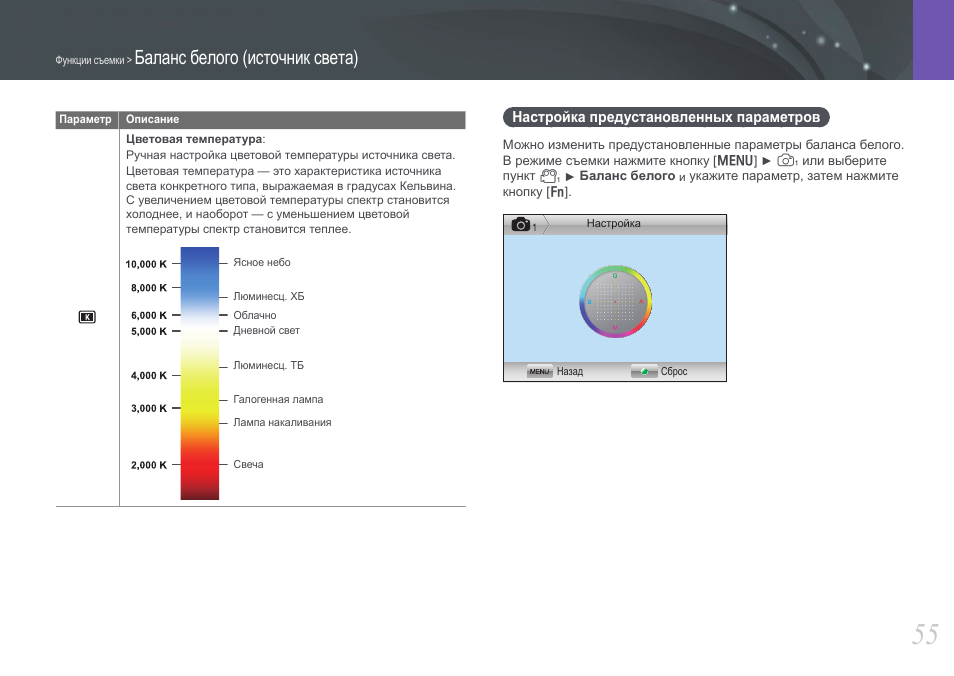Click center of white balance color wheel

pyautogui.click(x=615, y=301)
